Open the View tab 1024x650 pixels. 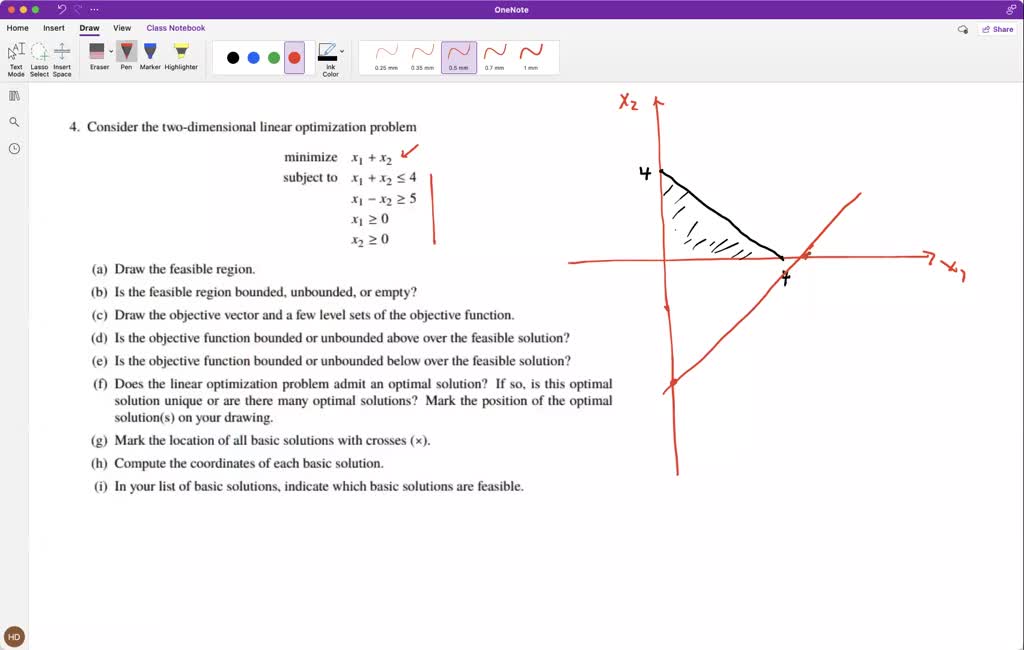pyautogui.click(x=122, y=28)
